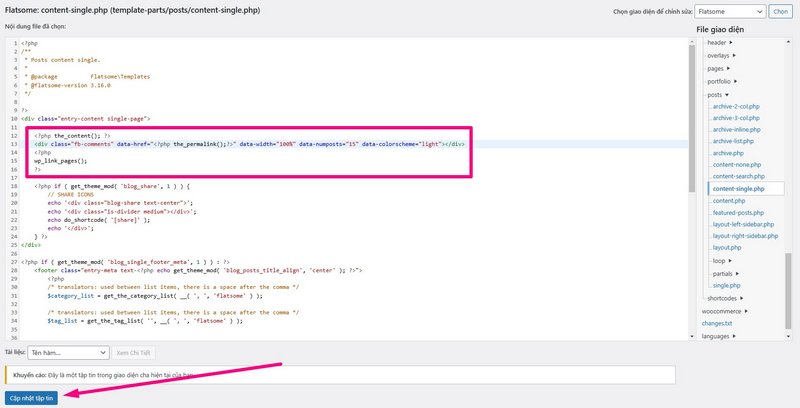Open archive-3-col.php file
The width and height of the screenshot is (800, 408).
[736, 118]
